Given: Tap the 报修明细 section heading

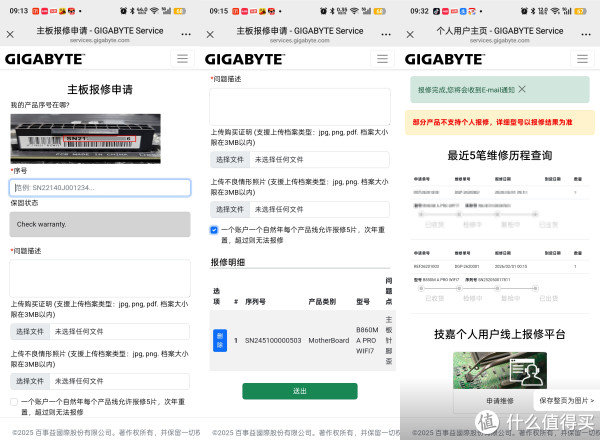Looking at the screenshot, I should coord(228,262).
